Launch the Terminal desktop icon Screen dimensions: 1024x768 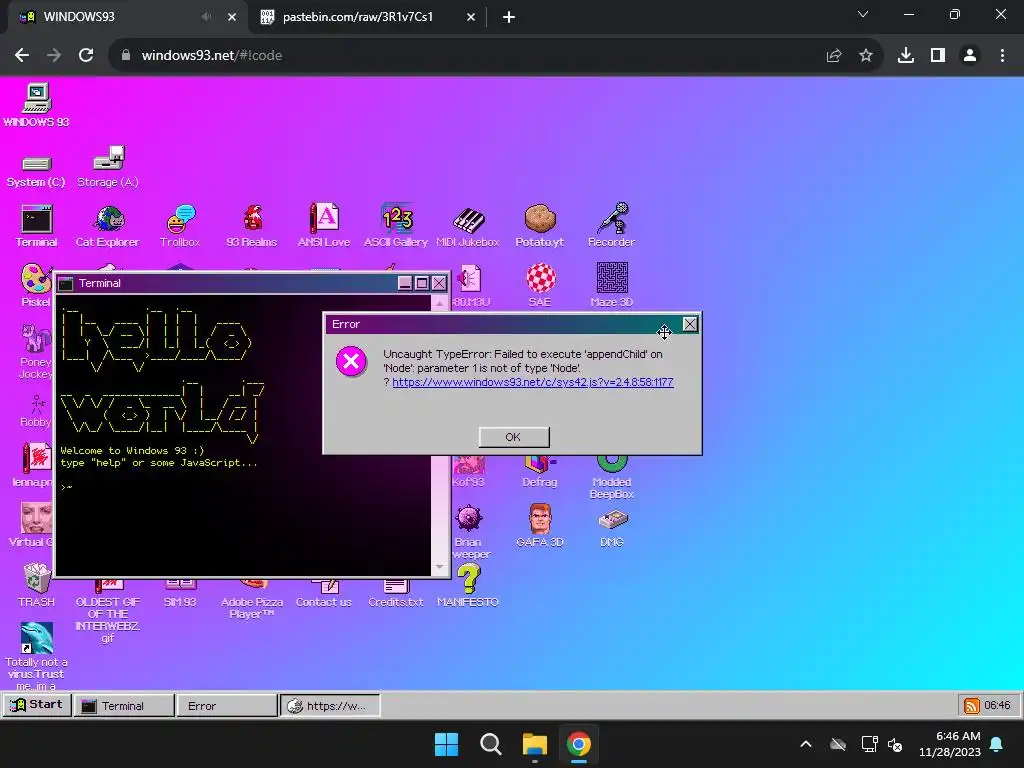pos(37,226)
